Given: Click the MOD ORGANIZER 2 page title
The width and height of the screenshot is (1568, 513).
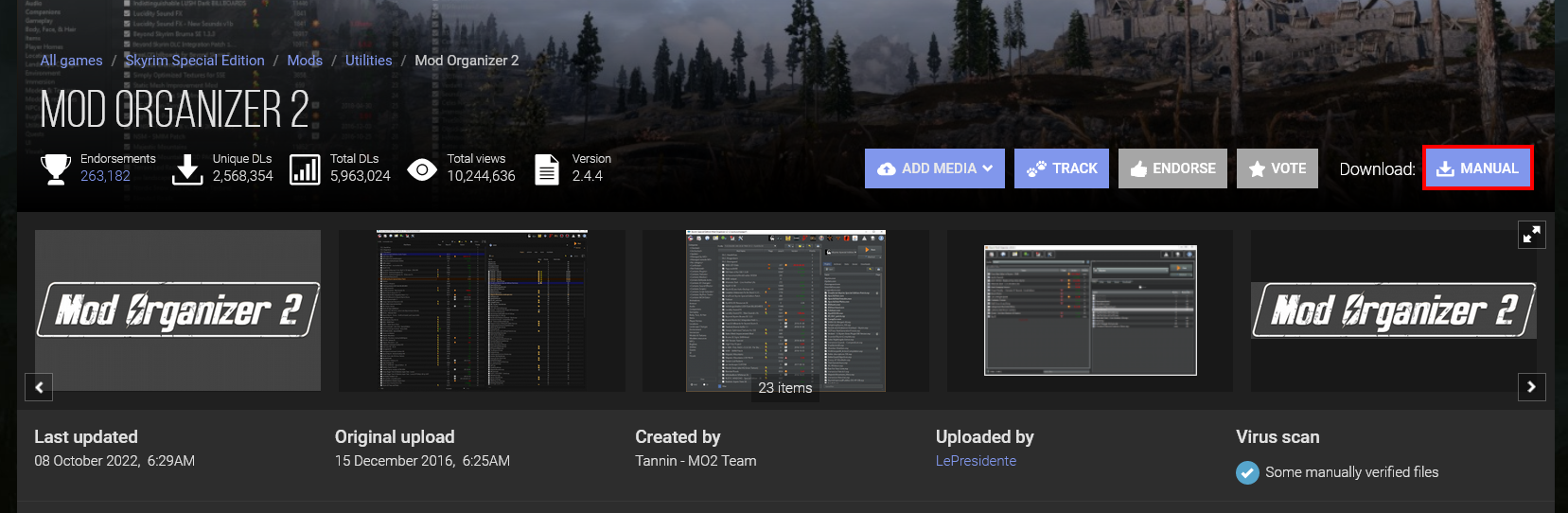Looking at the screenshot, I should point(175,110).
